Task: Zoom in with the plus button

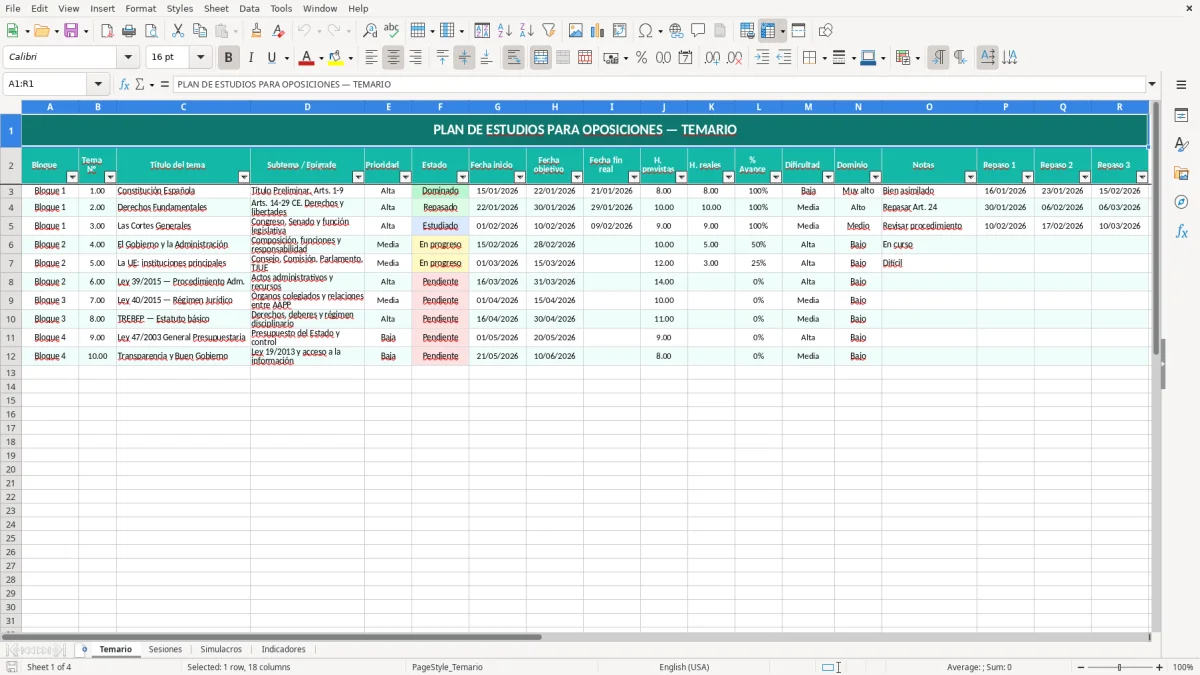Action: click(x=1160, y=667)
